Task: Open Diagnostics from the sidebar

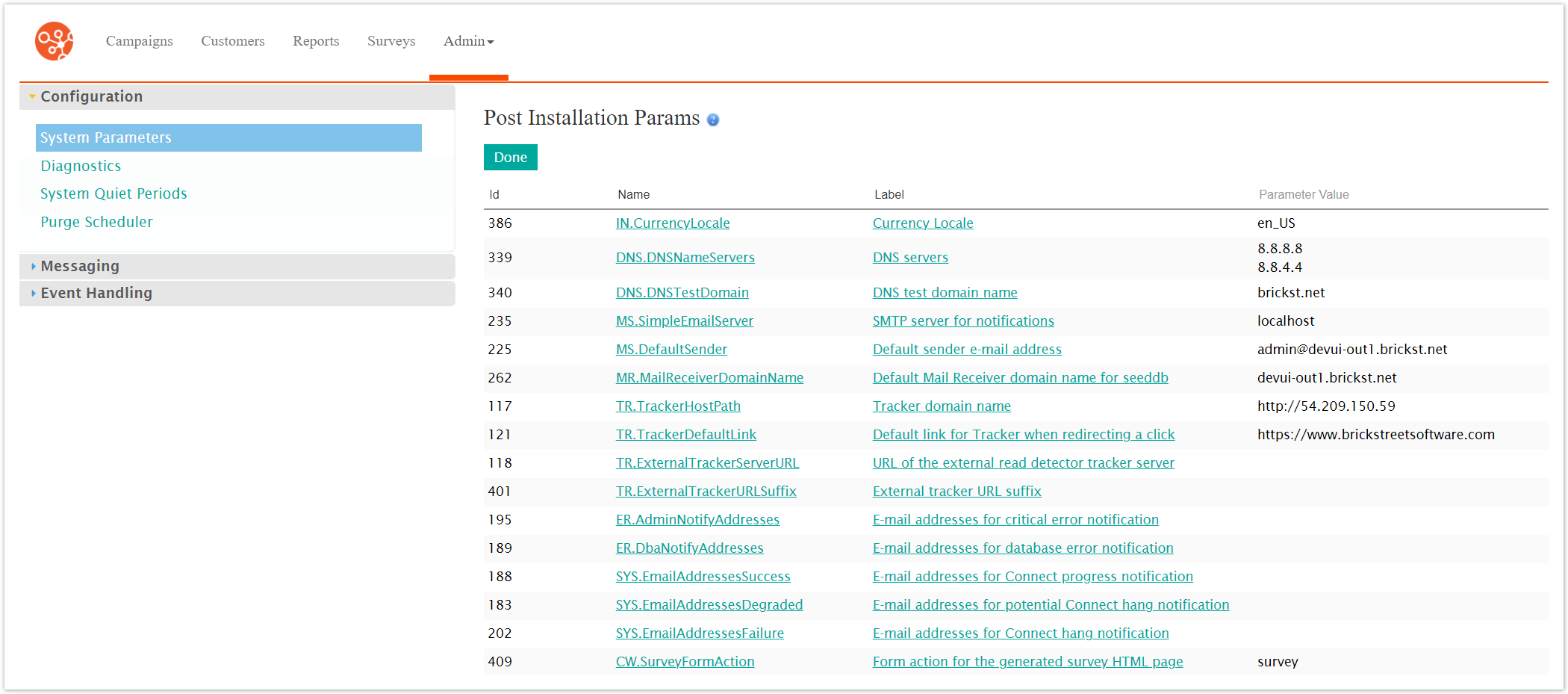Action: (81, 166)
